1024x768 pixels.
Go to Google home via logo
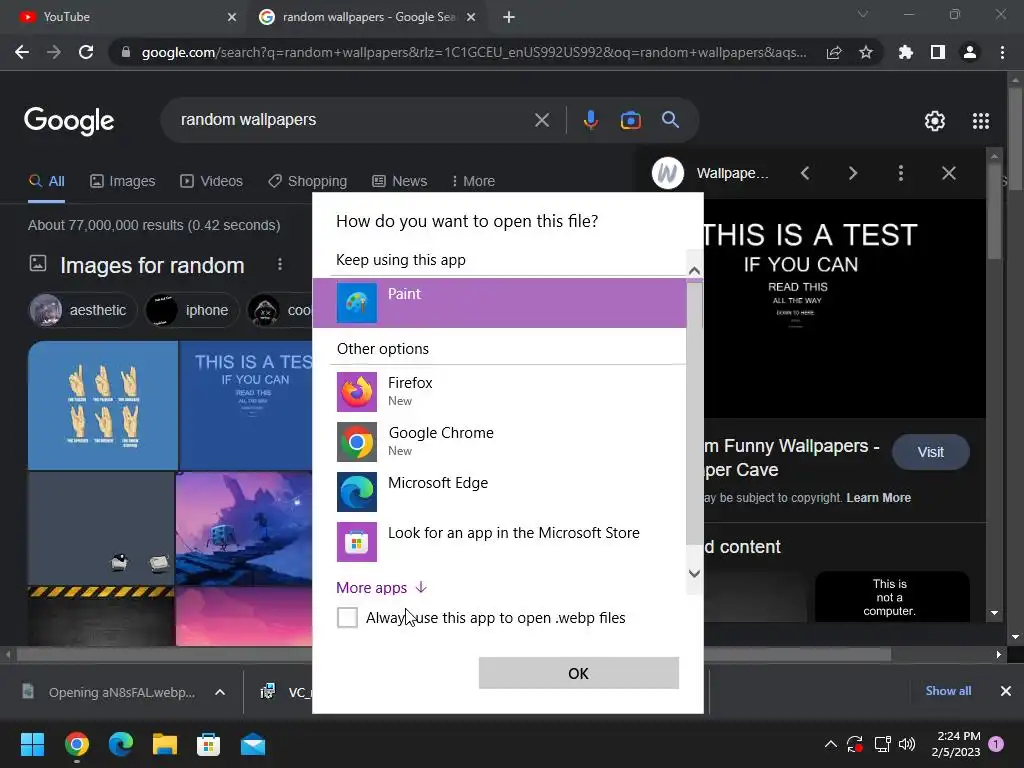(x=69, y=121)
